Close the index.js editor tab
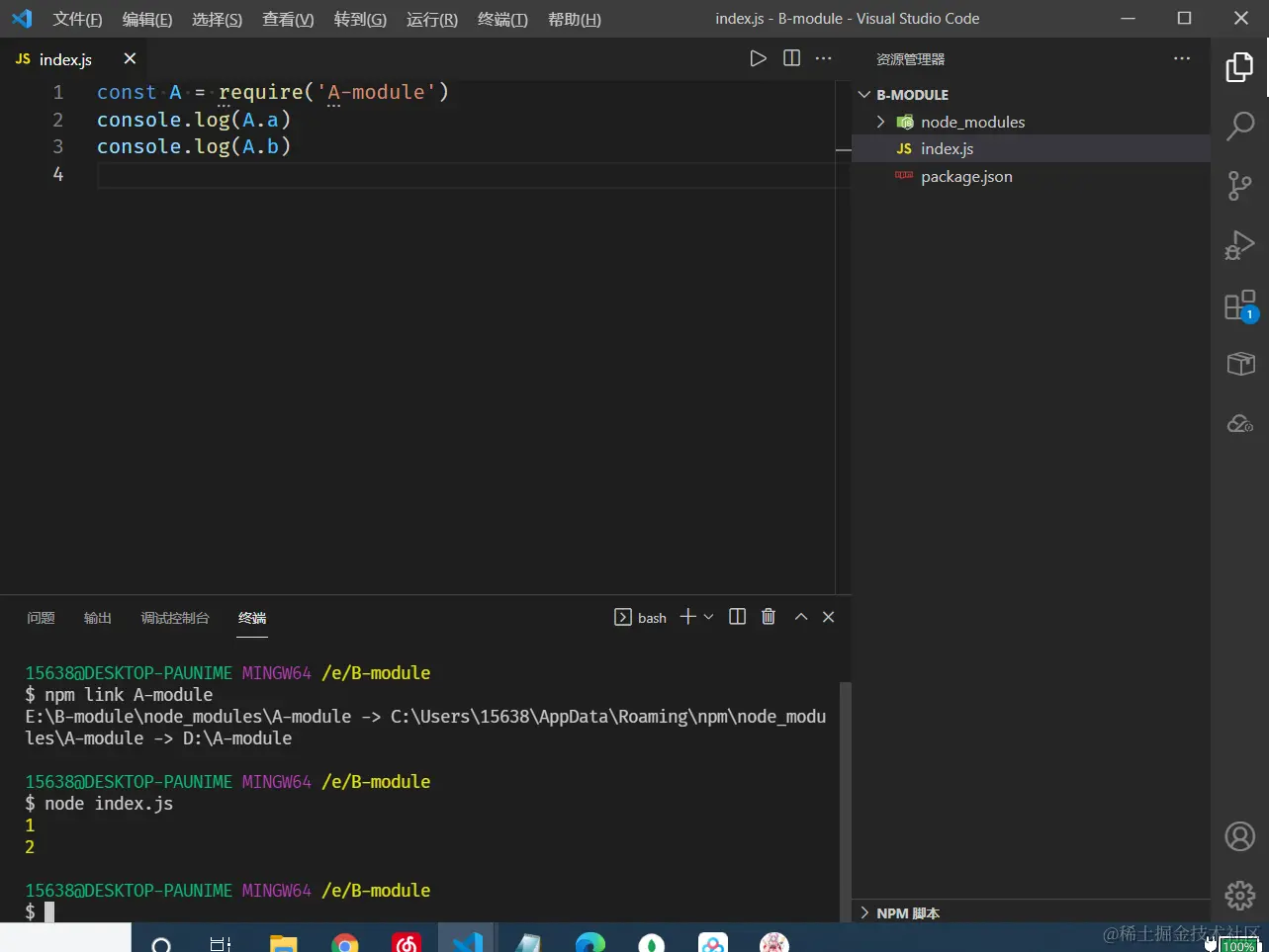The image size is (1269, 952). [130, 58]
